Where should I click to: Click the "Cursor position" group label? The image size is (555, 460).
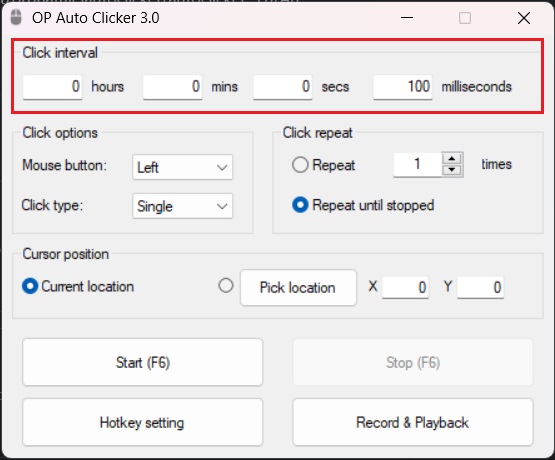coord(65,254)
